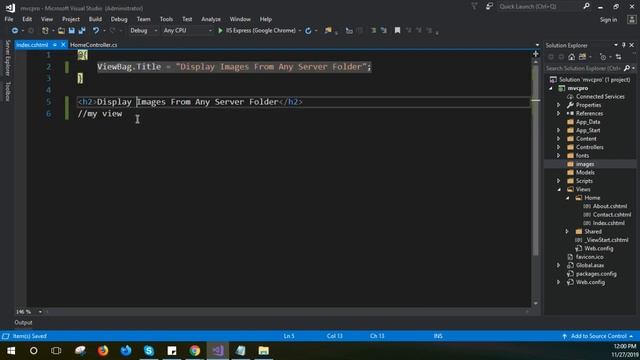This screenshot has height=360, width=640.
Task: Switch to the HomeController.cs tab
Action: pos(93,45)
